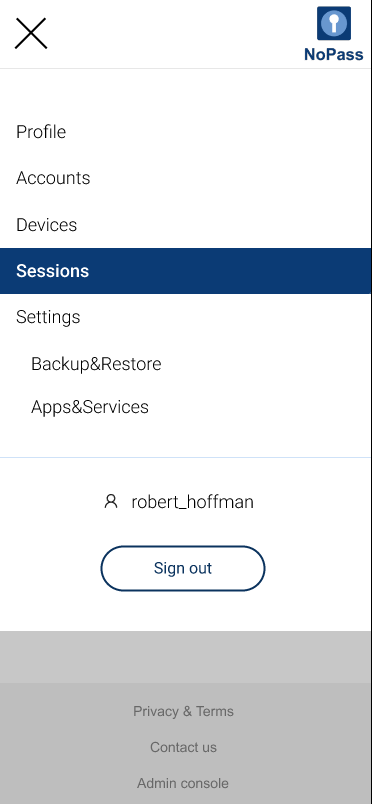
Task: Sign out of the account
Action: 183,568
